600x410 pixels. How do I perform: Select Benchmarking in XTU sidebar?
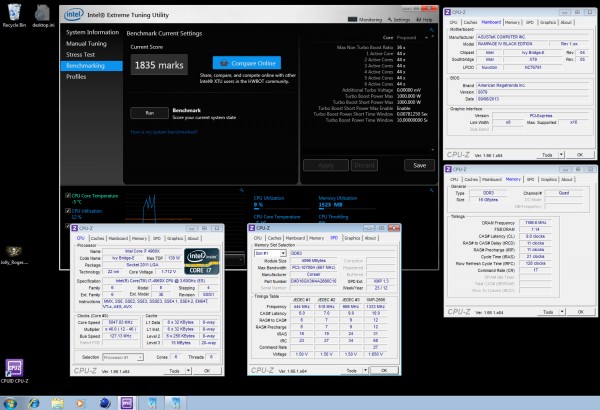pos(92,66)
